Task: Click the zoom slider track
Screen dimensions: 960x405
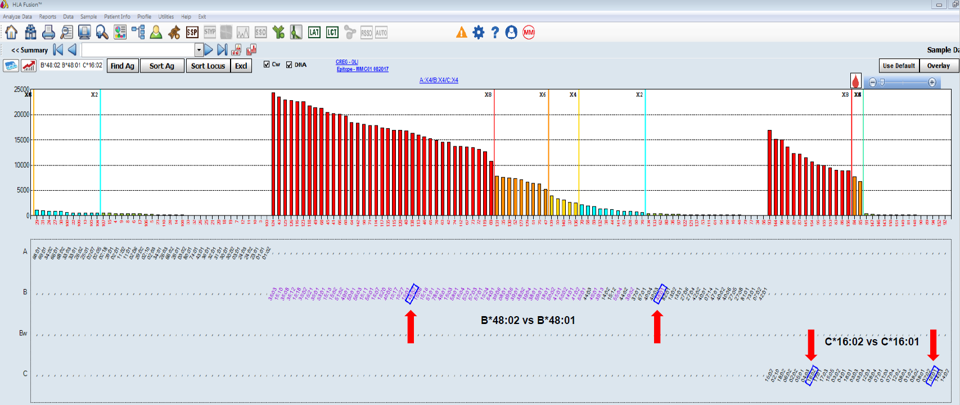Action: tap(905, 82)
